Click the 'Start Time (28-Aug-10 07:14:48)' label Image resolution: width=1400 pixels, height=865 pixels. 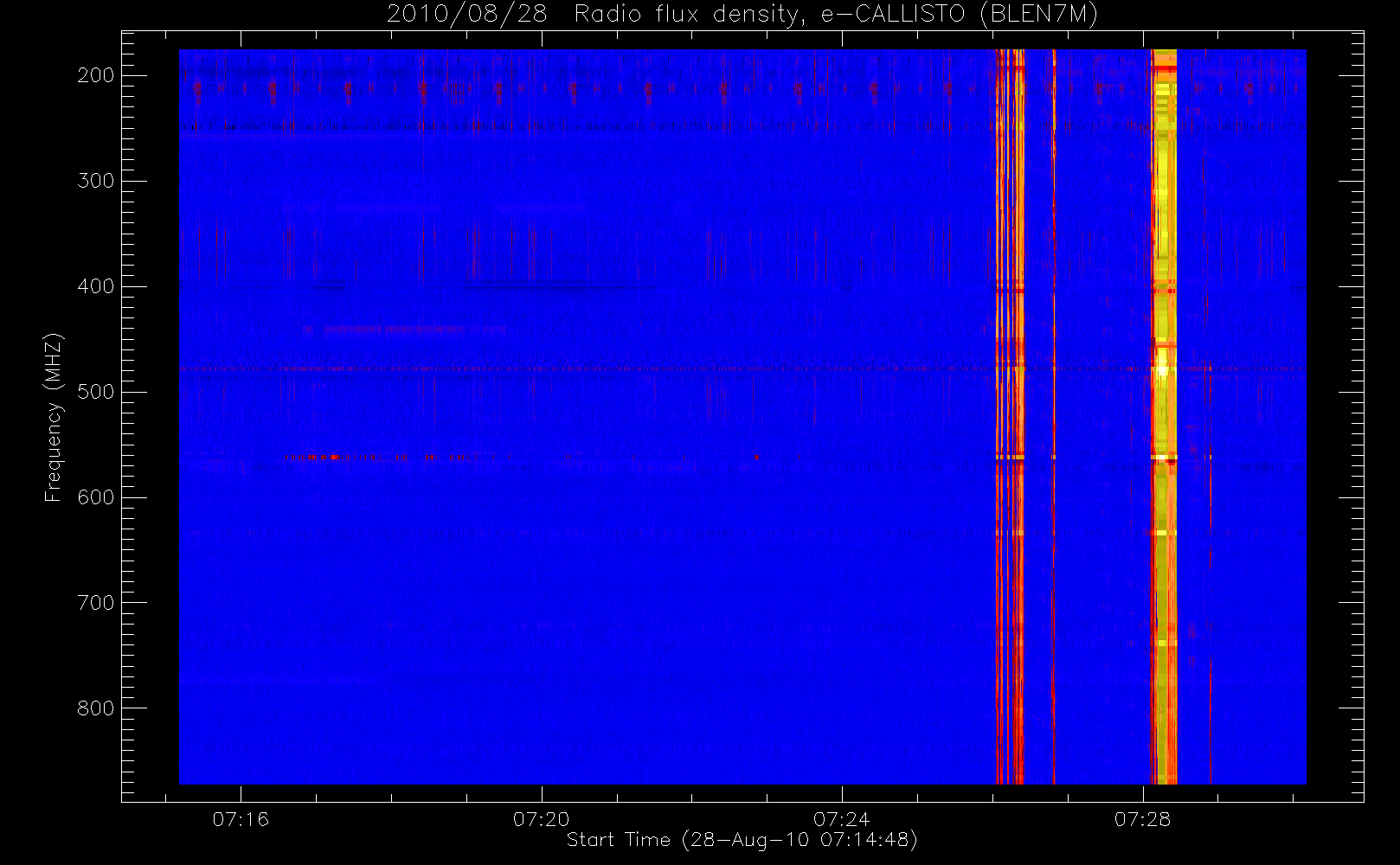(x=742, y=840)
